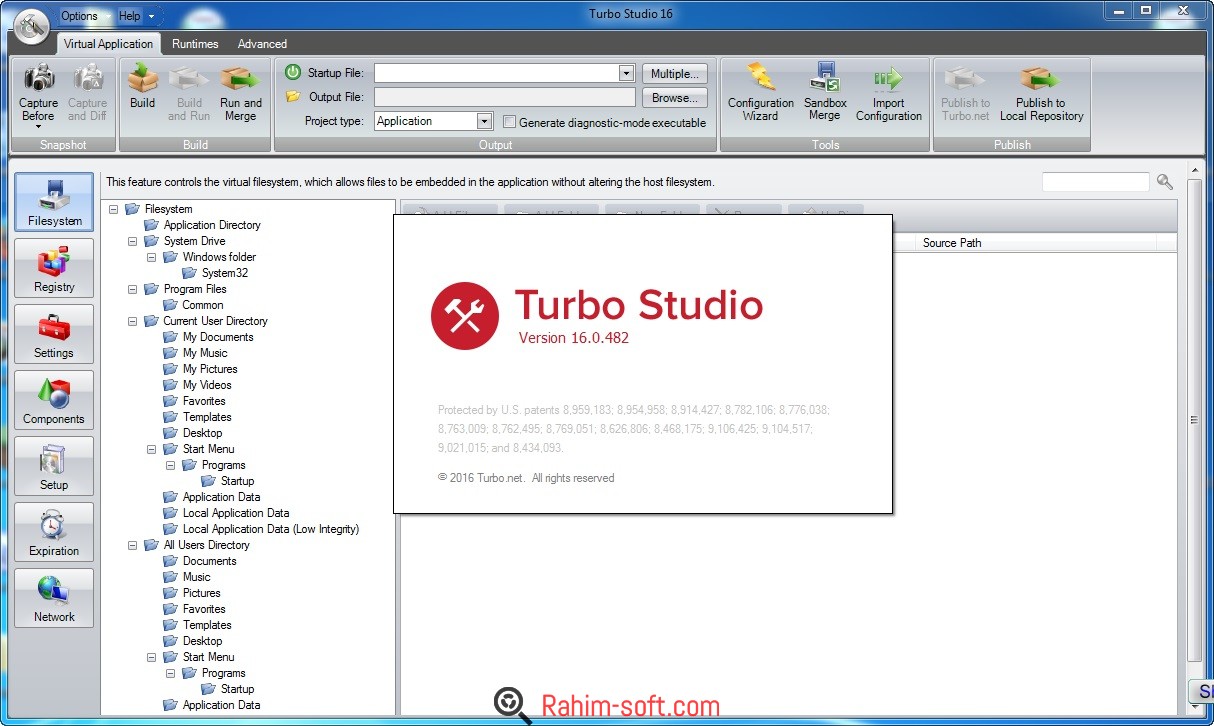Click the Capture and Diff icon
1214x726 pixels.
click(88, 77)
